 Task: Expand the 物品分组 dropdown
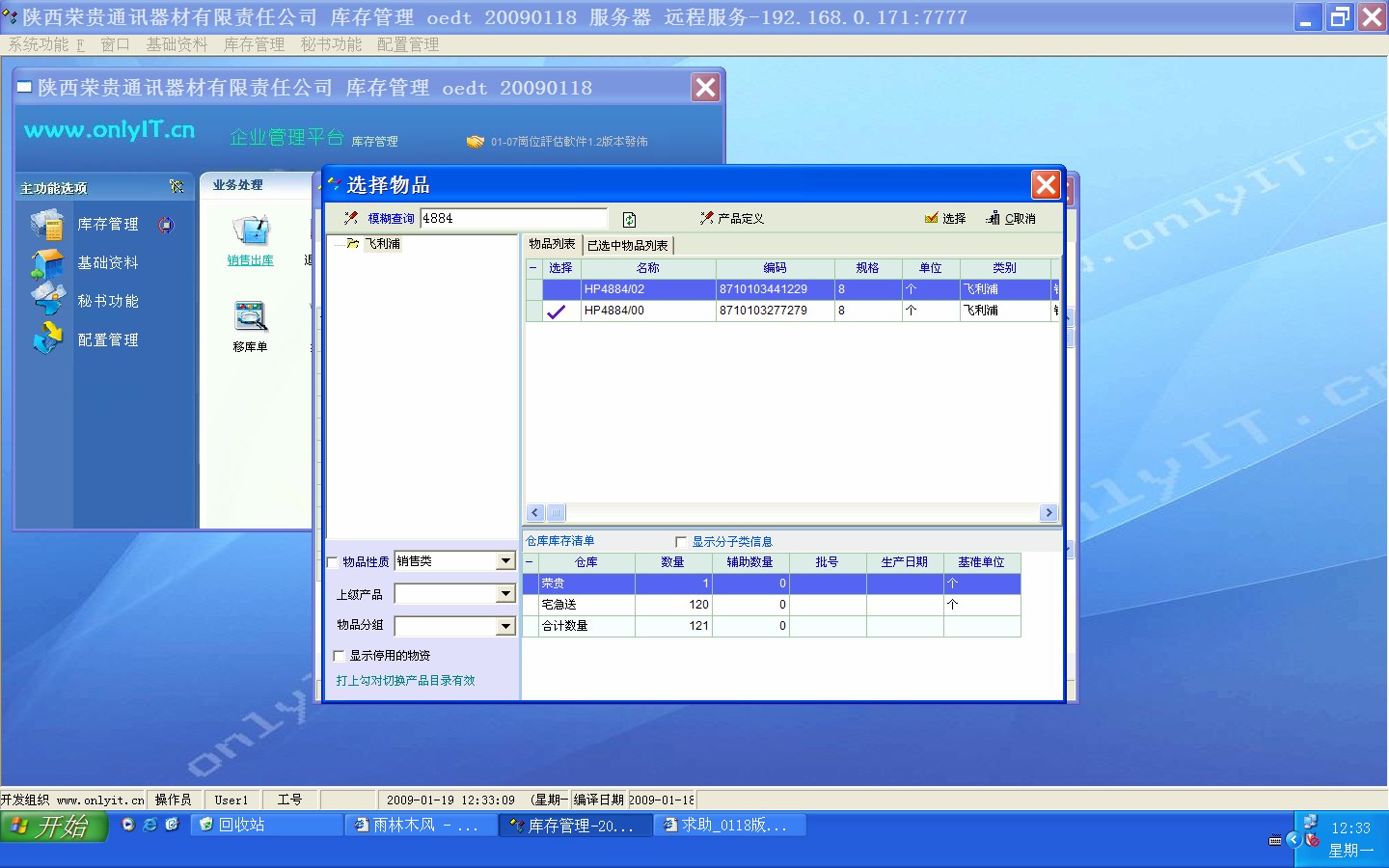[x=505, y=627]
